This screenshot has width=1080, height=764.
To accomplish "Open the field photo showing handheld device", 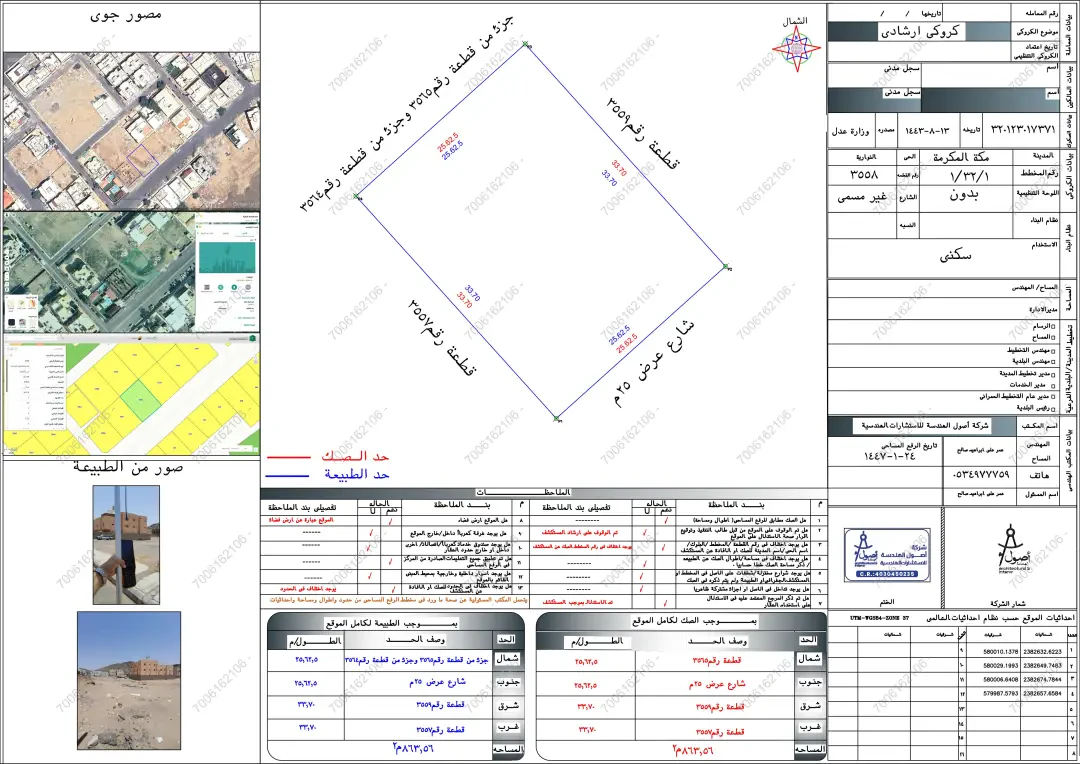I will [x=126, y=545].
